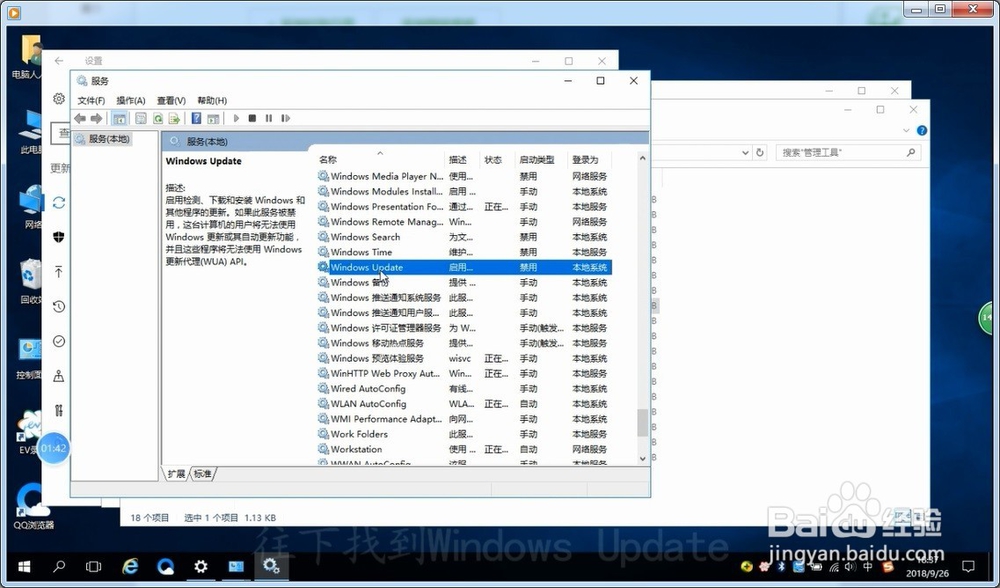1000x588 pixels.
Task: Click the services list scrollbar up arrow
Action: tap(642, 158)
